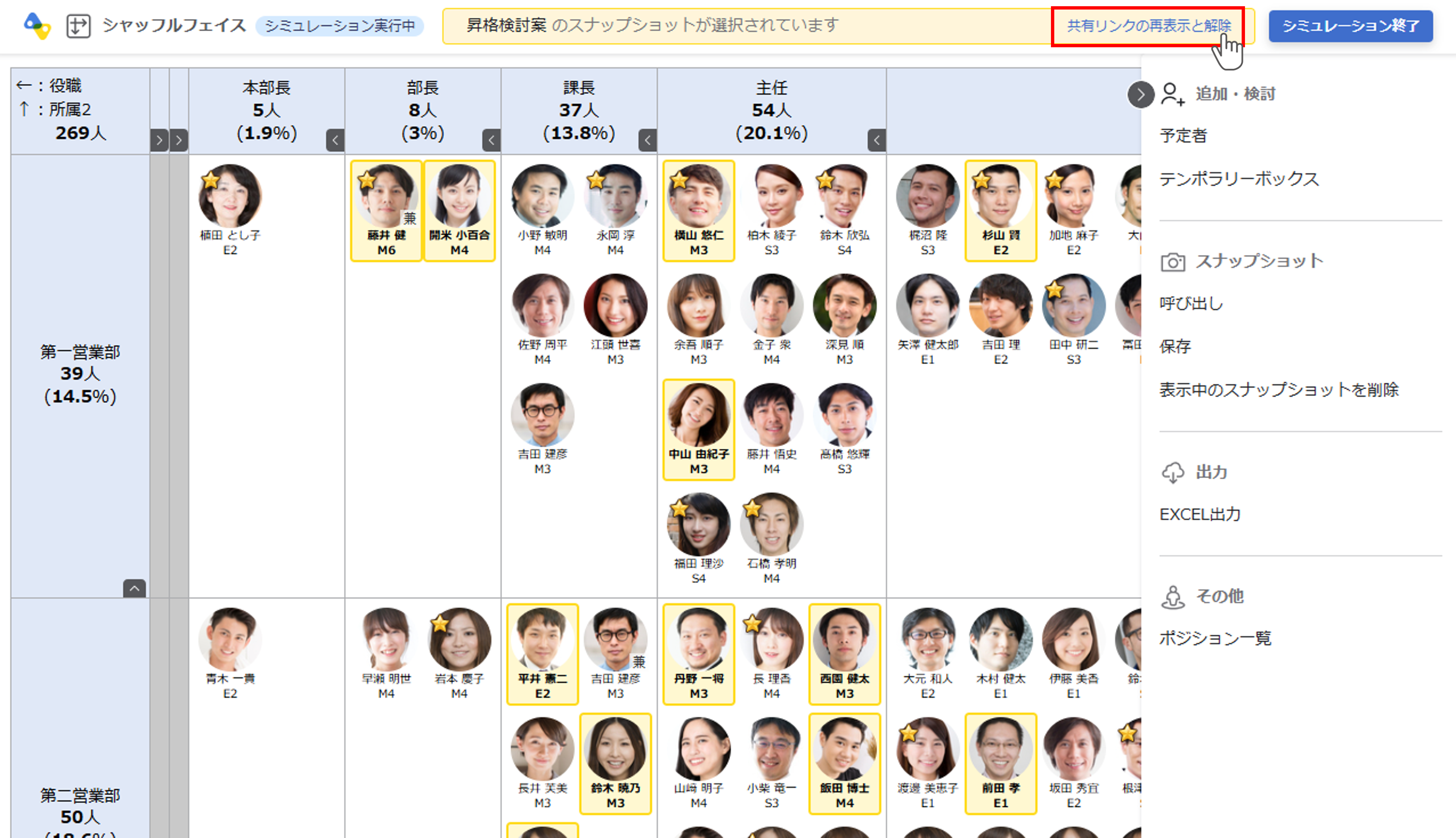The height and width of the screenshot is (838, 1456).
Task: Select 西国 健太 M3 employee card
Action: (844, 654)
